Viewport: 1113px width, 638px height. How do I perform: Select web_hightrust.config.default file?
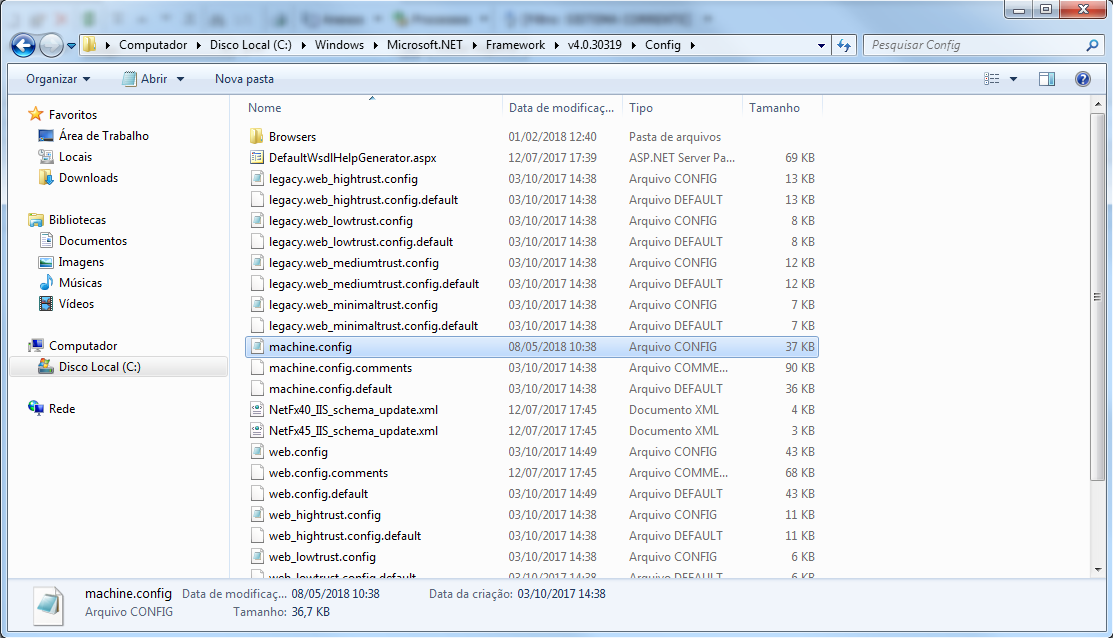[344, 536]
